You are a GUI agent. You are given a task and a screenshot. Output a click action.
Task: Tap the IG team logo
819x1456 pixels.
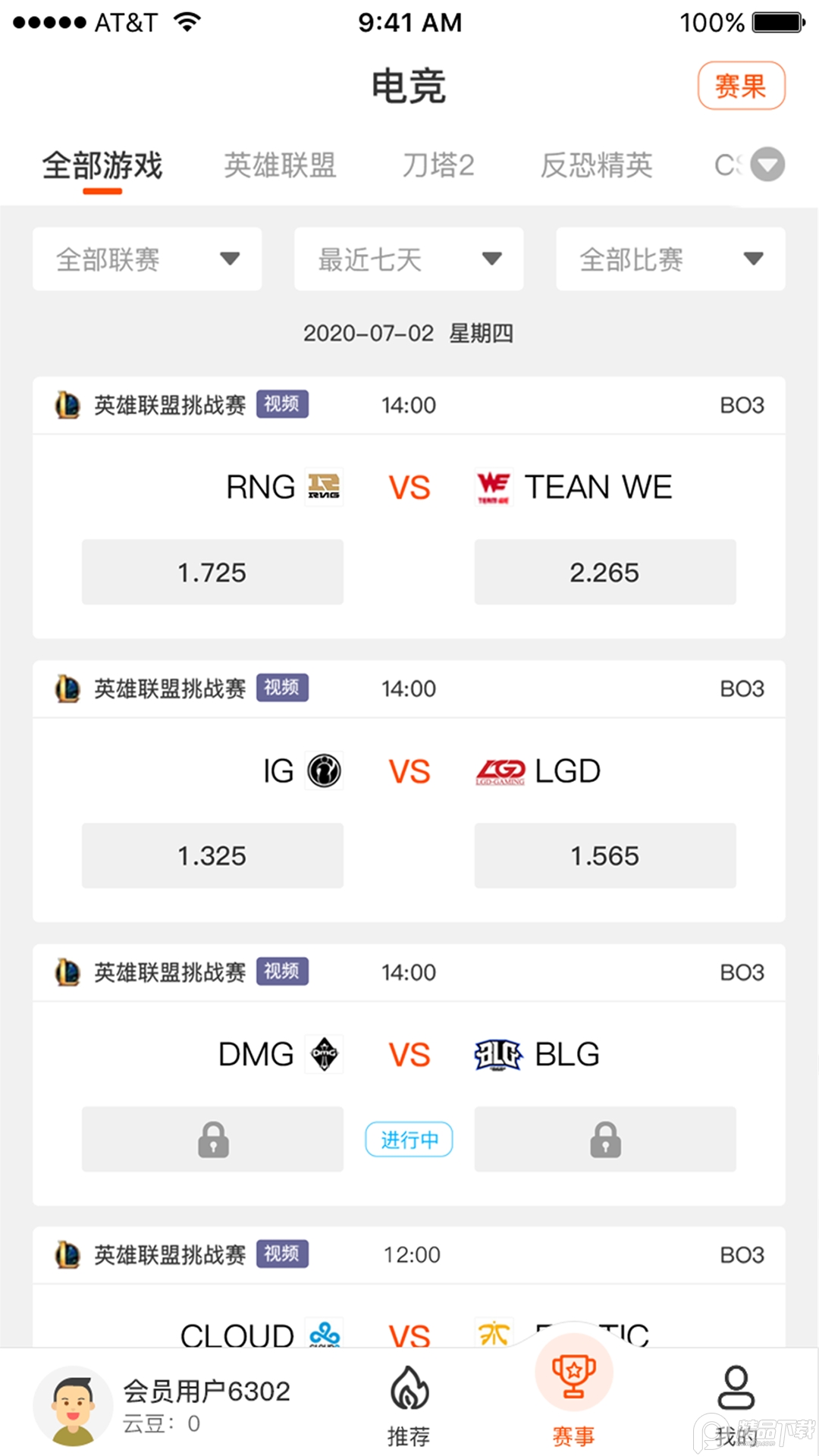pyautogui.click(x=324, y=770)
